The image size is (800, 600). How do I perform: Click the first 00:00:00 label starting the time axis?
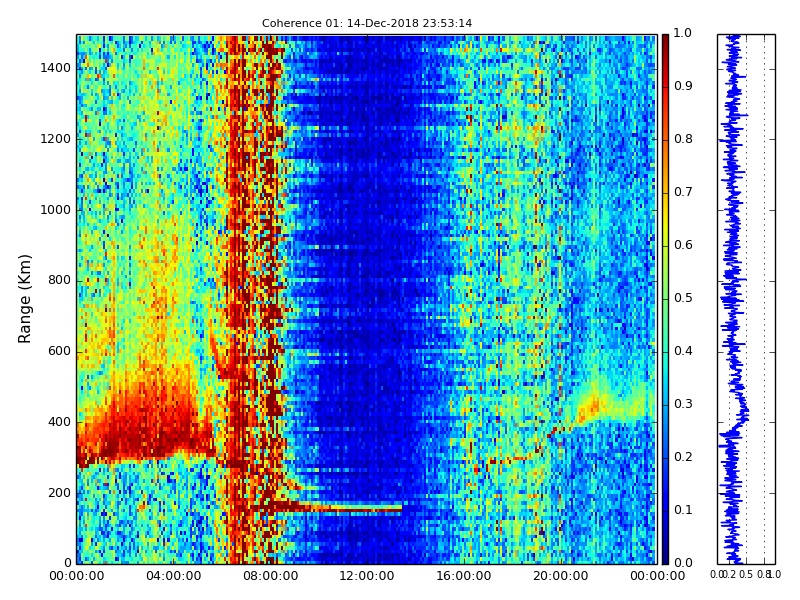click(x=77, y=576)
